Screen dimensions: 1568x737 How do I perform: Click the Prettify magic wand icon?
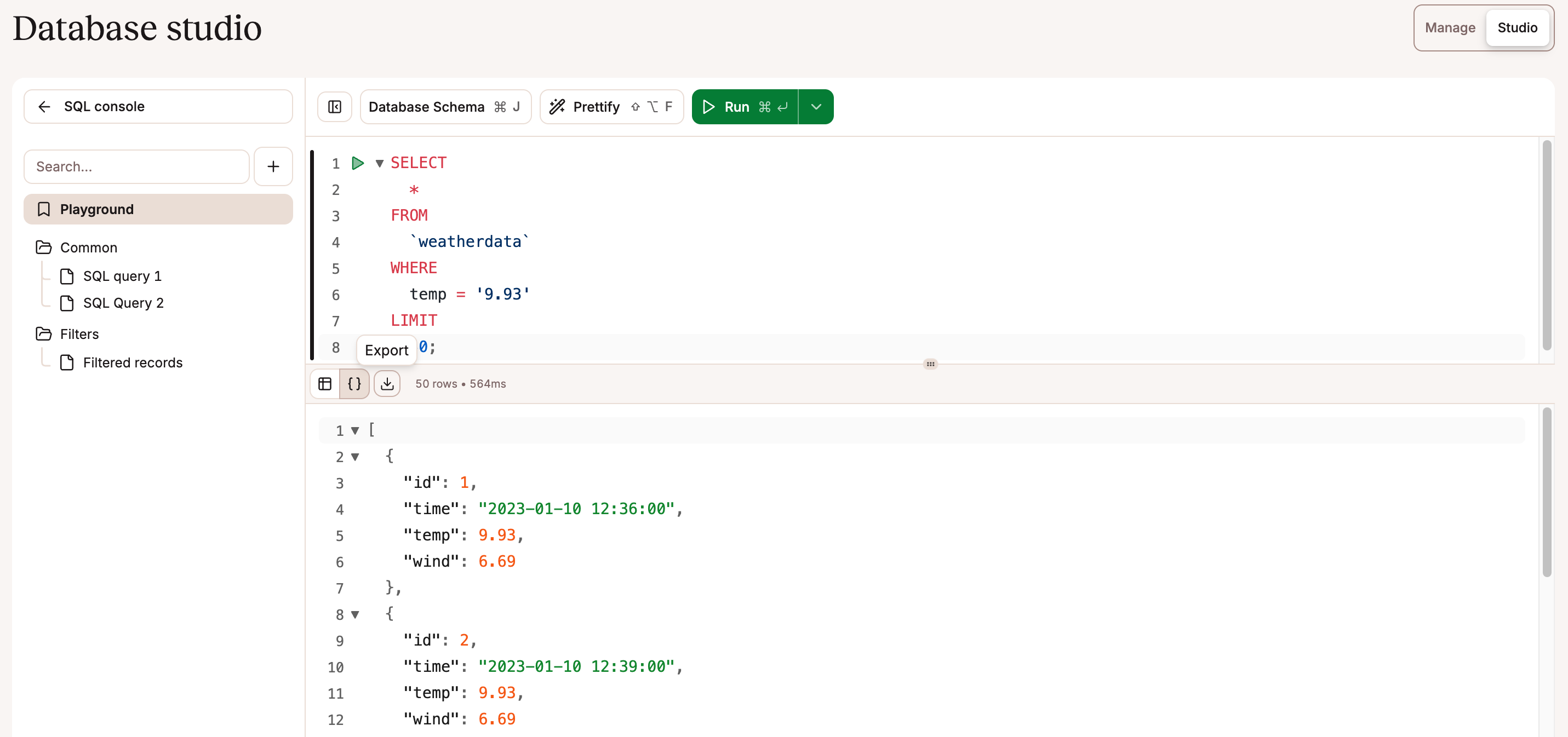(557, 106)
